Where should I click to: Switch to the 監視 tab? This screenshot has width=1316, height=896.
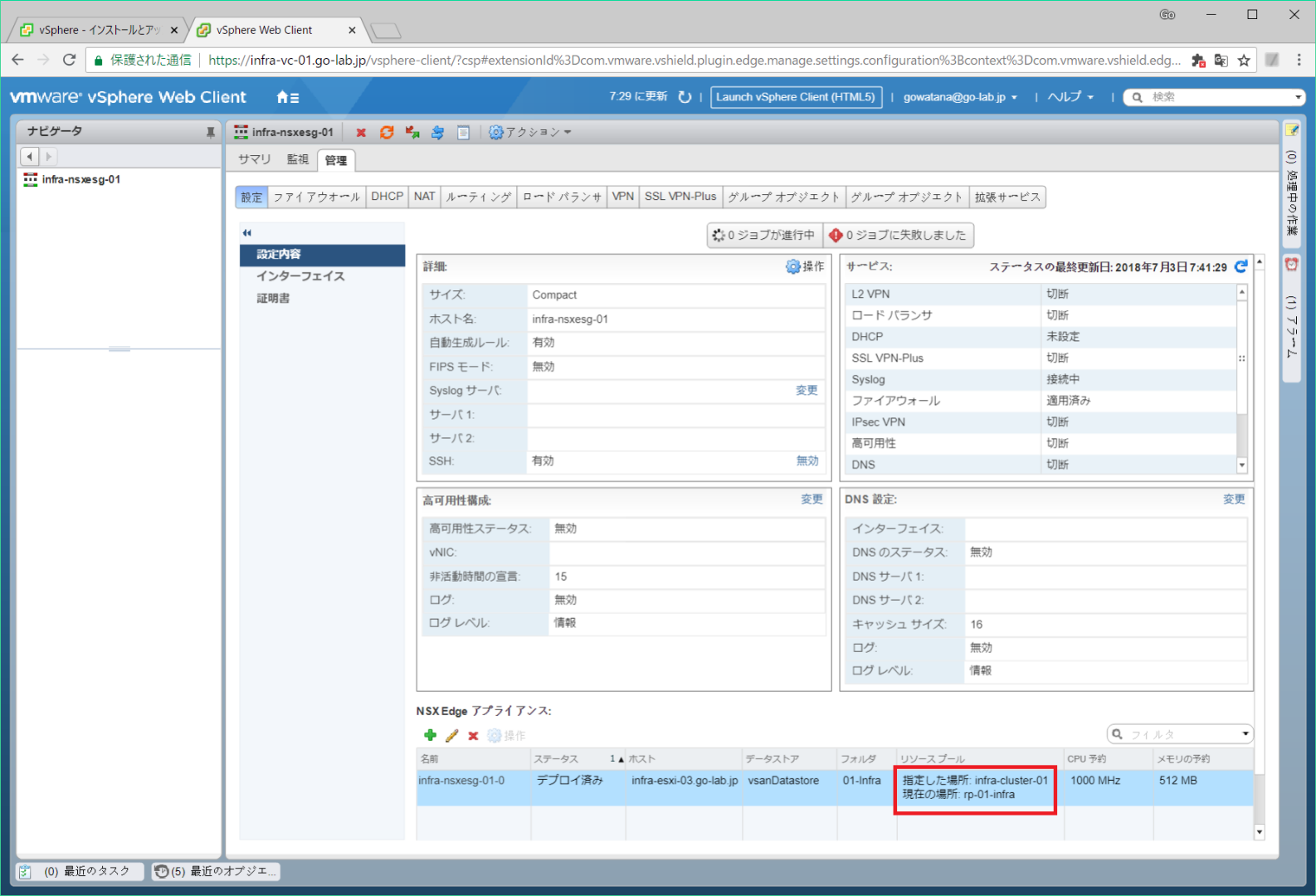[297, 159]
